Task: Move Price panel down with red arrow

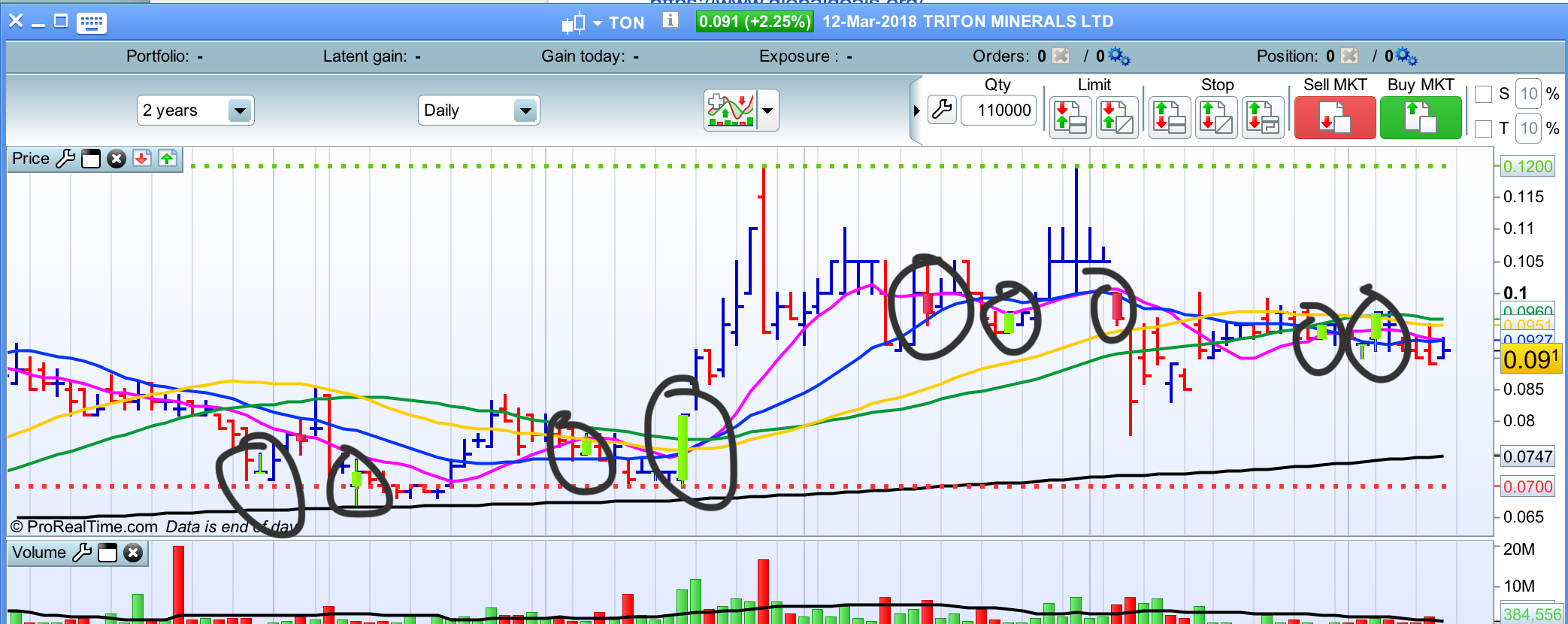Action: [141, 158]
